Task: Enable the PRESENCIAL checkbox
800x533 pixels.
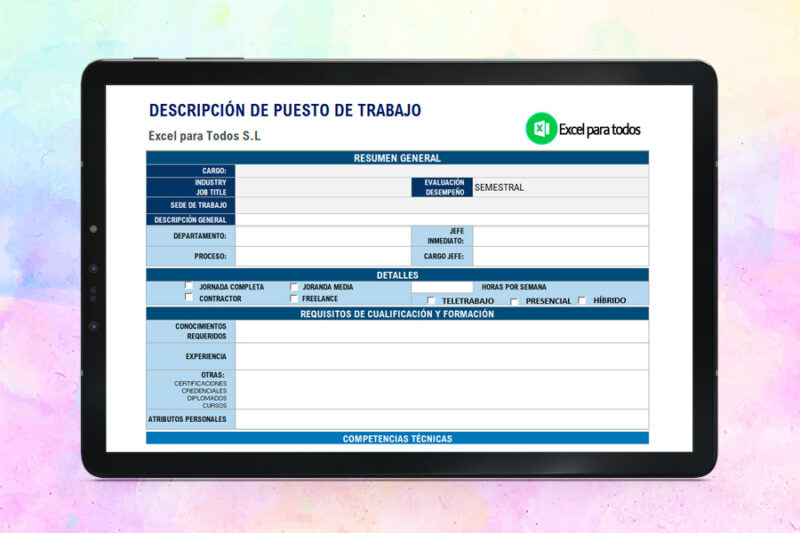Action: click(x=514, y=301)
